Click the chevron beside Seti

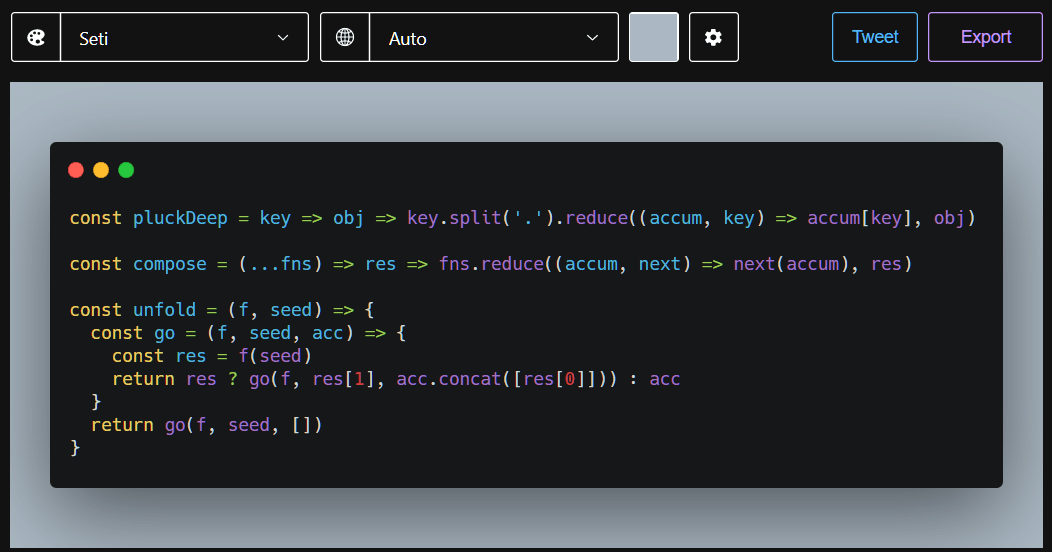pos(283,38)
